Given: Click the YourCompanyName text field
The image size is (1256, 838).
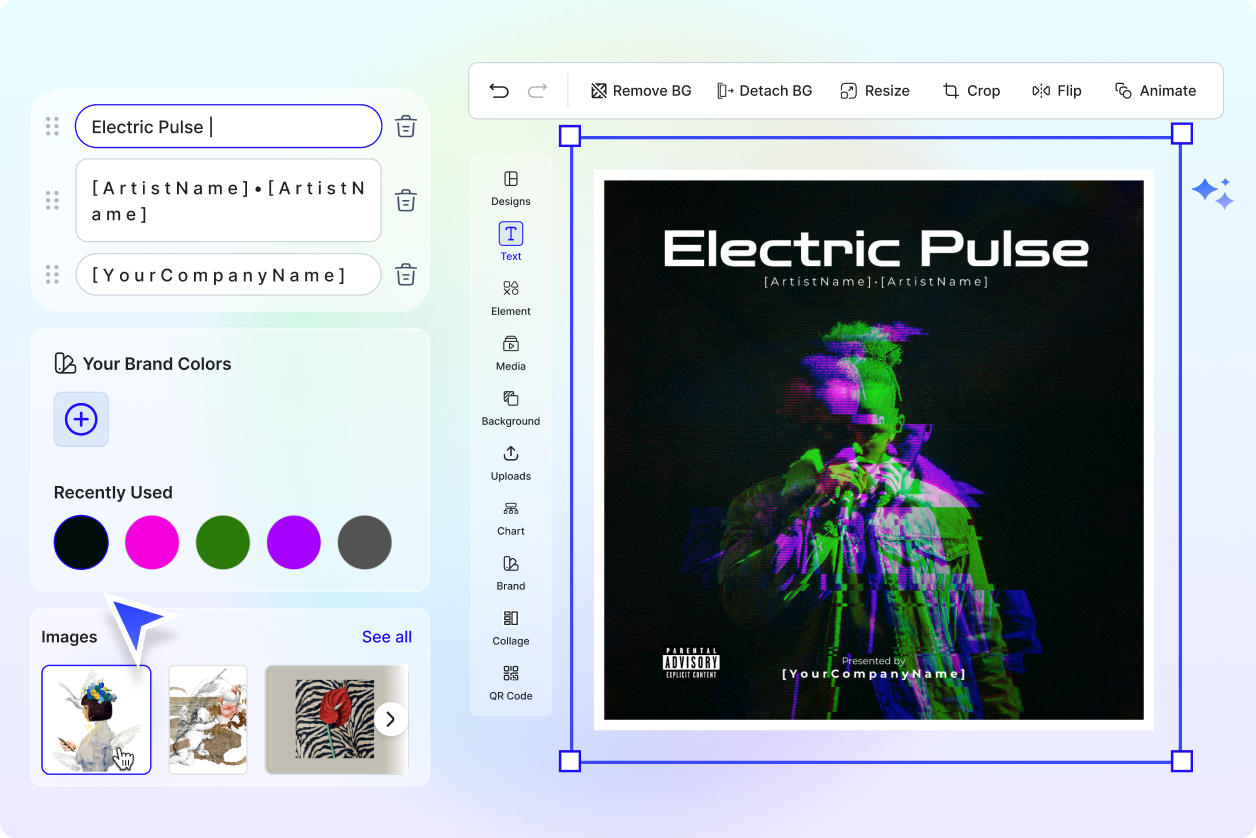Looking at the screenshot, I should coord(228,274).
